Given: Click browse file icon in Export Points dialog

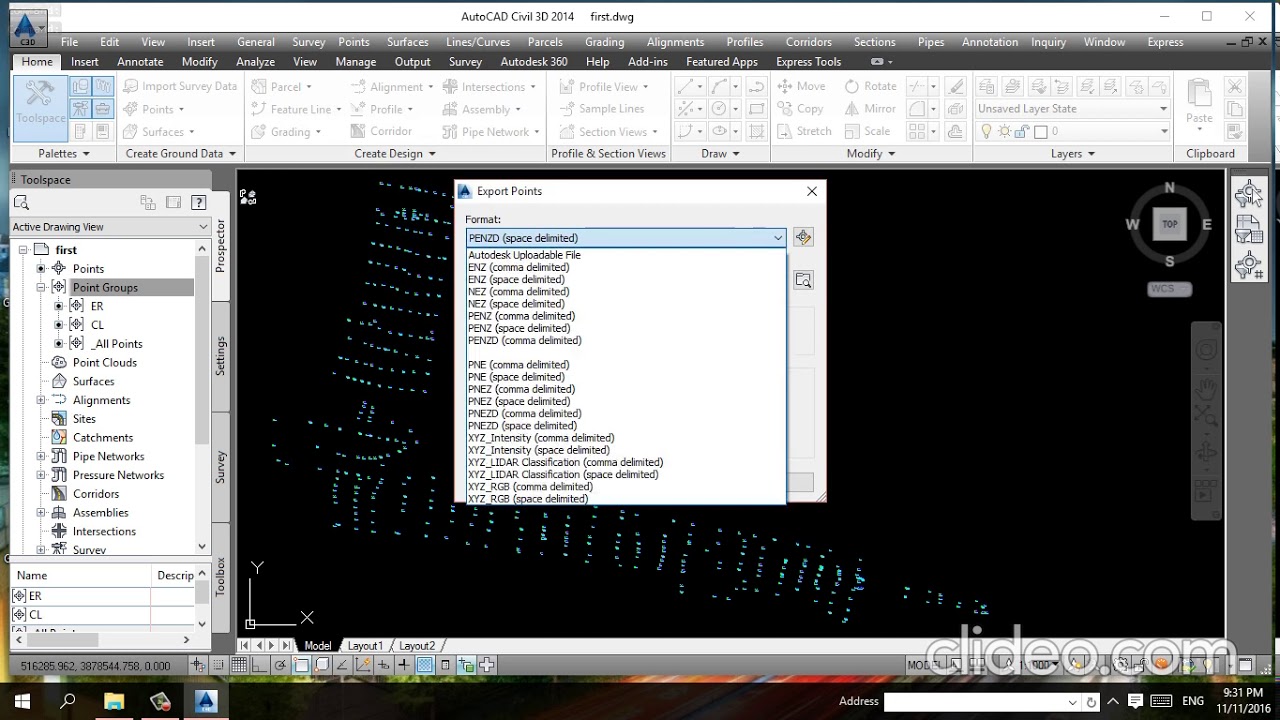Looking at the screenshot, I should [803, 280].
